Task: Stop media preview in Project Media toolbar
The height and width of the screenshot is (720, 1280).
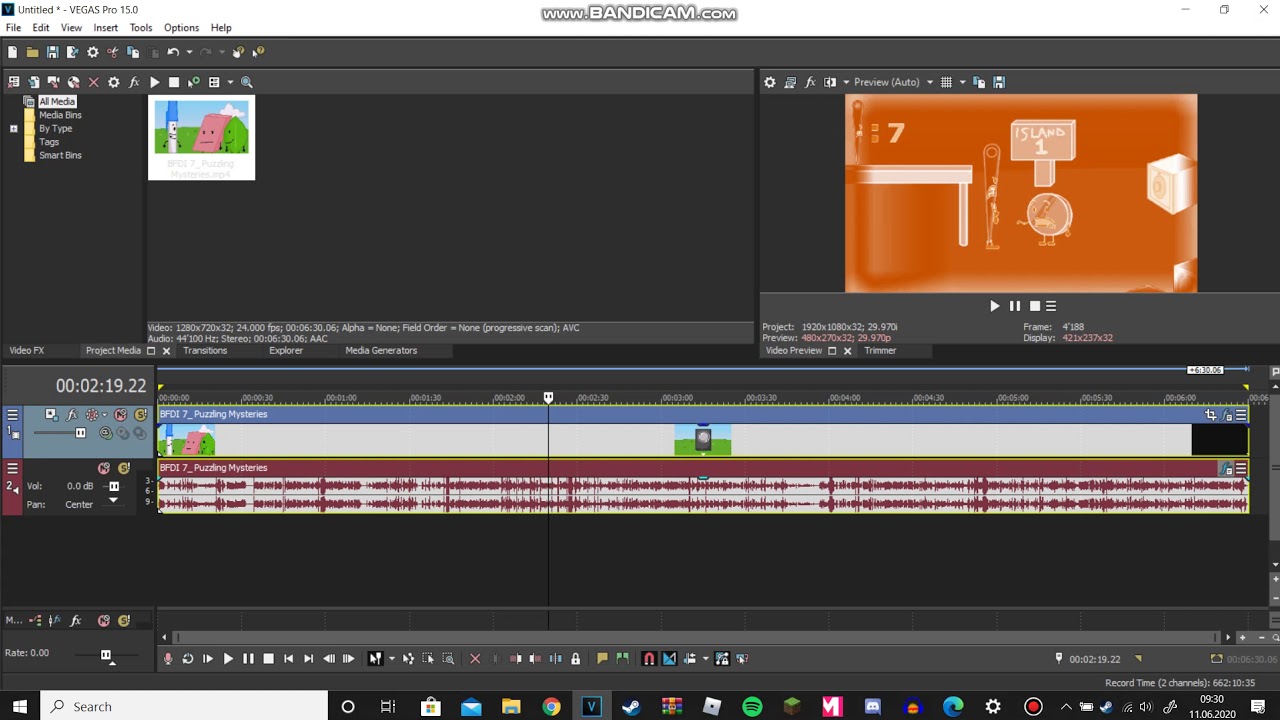Action: coord(174,82)
